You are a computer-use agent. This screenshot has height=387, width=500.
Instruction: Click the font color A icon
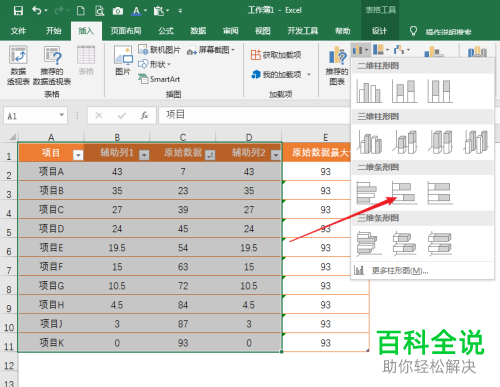(136, 11)
